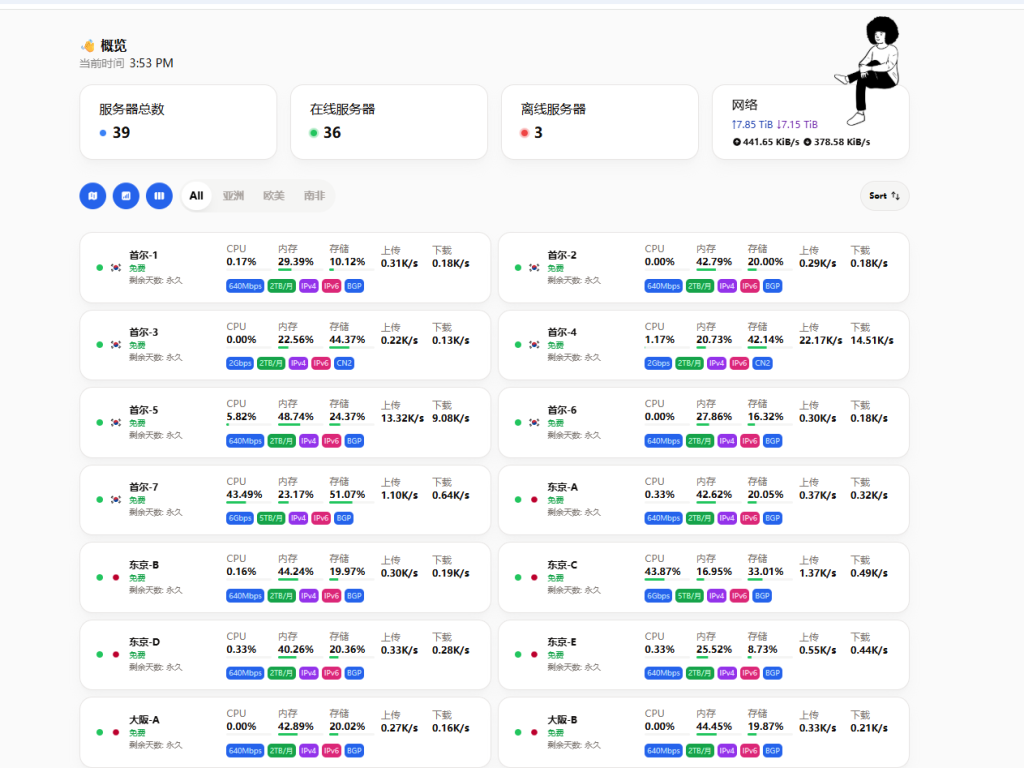The image size is (1024, 768).
Task: Click the waving hand emoji beside 概览
Action: pos(88,46)
